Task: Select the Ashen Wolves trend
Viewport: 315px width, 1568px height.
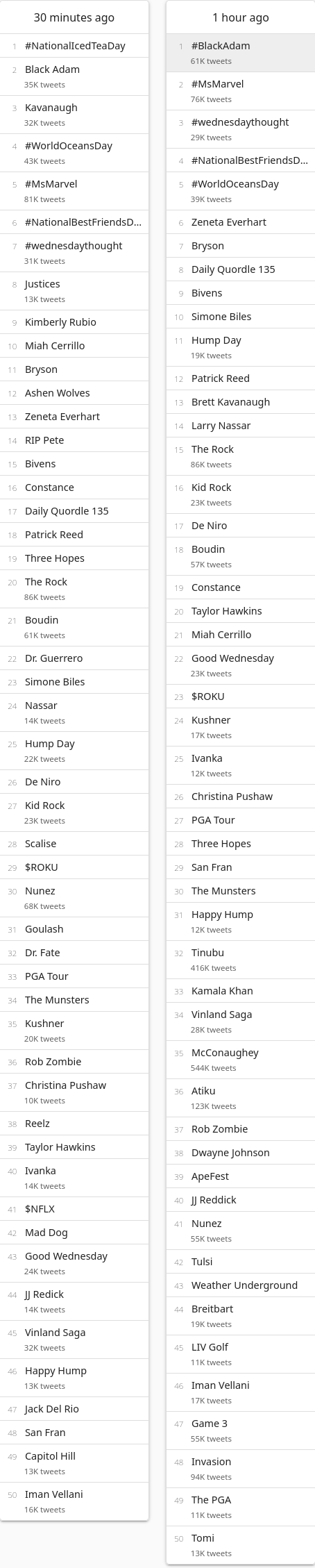Action: pyautogui.click(x=74, y=393)
